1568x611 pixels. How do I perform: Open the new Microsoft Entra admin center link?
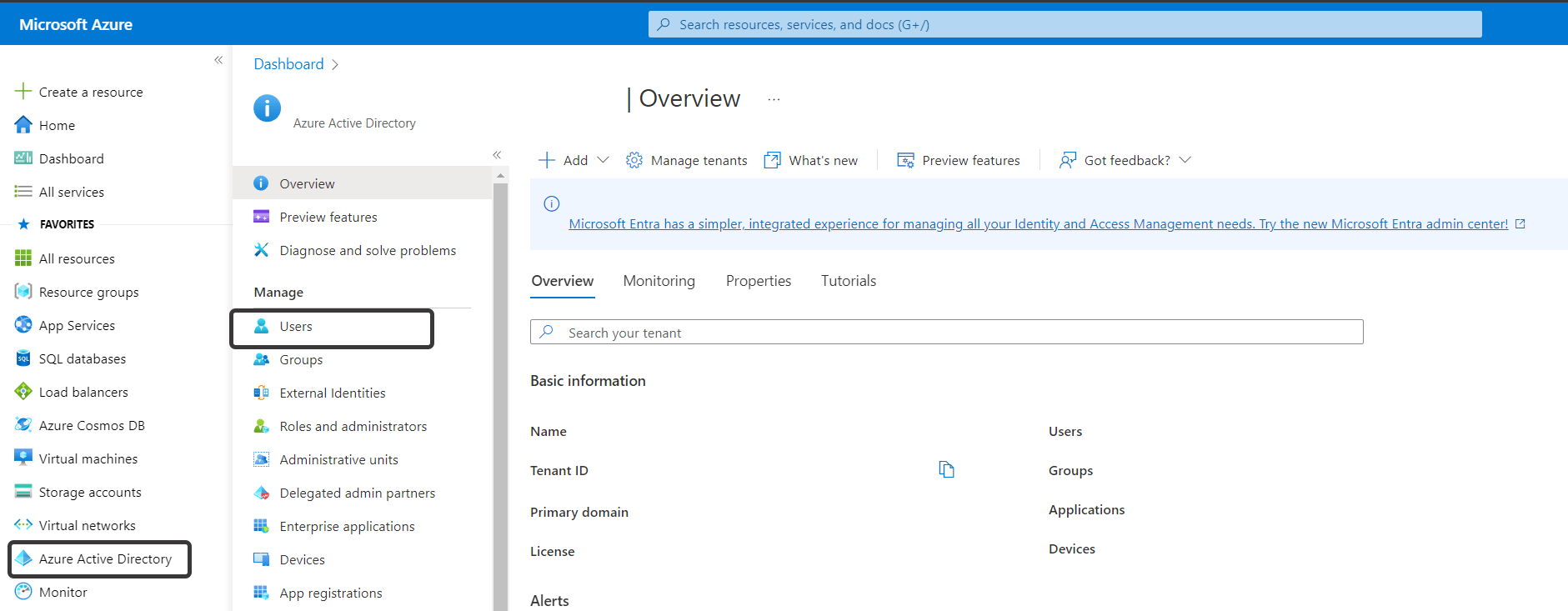tap(1038, 223)
